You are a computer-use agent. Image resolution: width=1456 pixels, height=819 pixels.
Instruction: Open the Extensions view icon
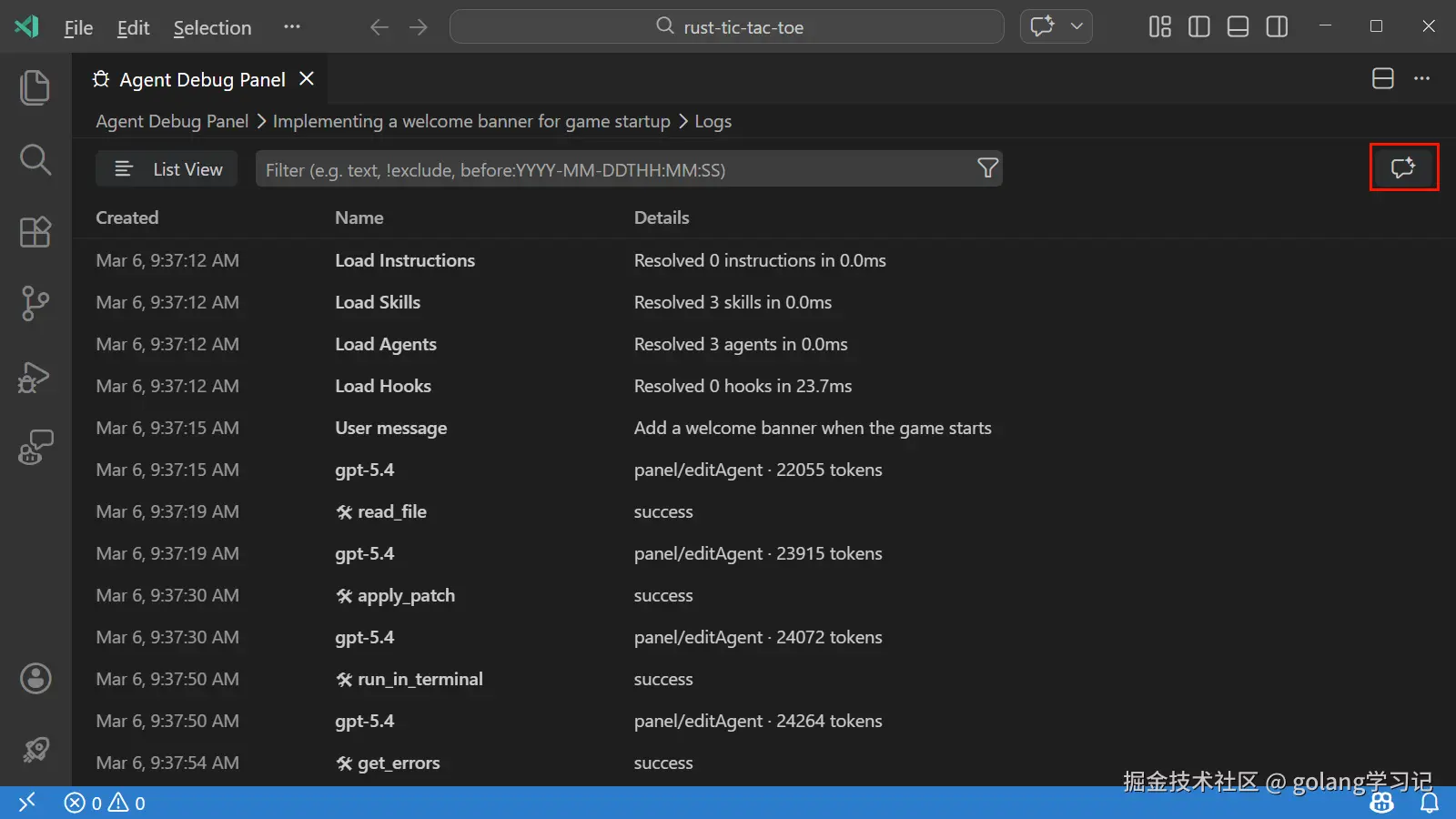(35, 232)
